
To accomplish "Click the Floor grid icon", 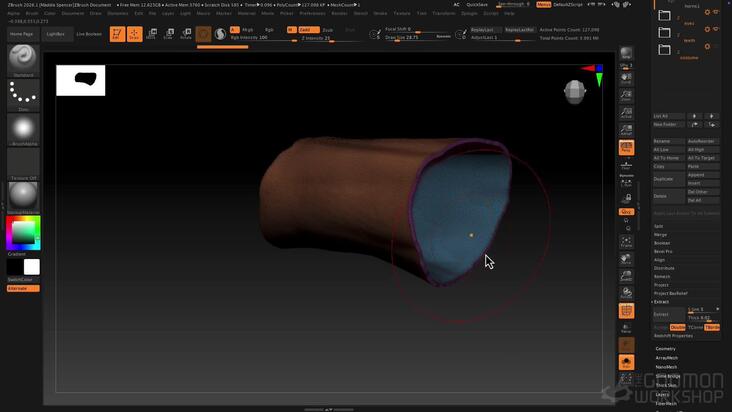I will click(626, 165).
